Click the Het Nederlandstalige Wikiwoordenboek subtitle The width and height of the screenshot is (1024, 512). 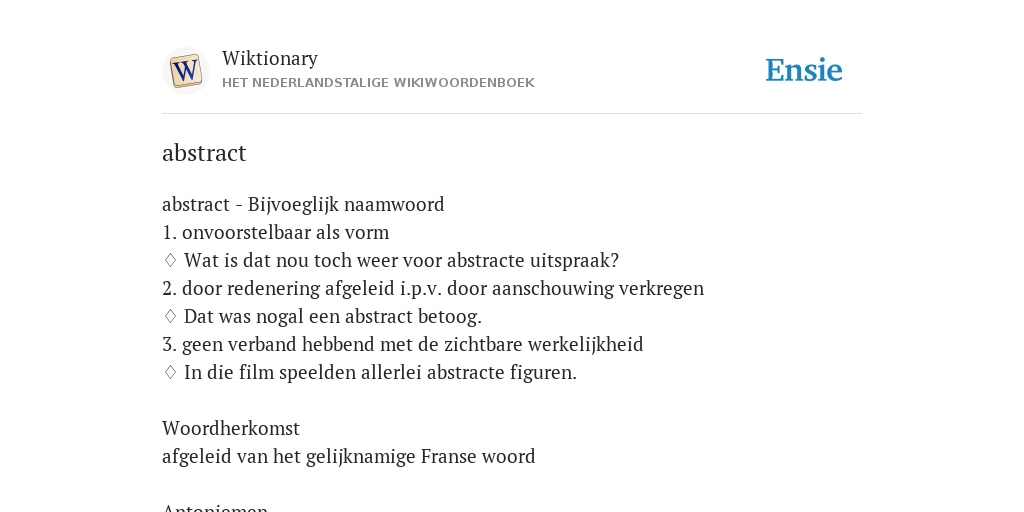[x=378, y=83]
